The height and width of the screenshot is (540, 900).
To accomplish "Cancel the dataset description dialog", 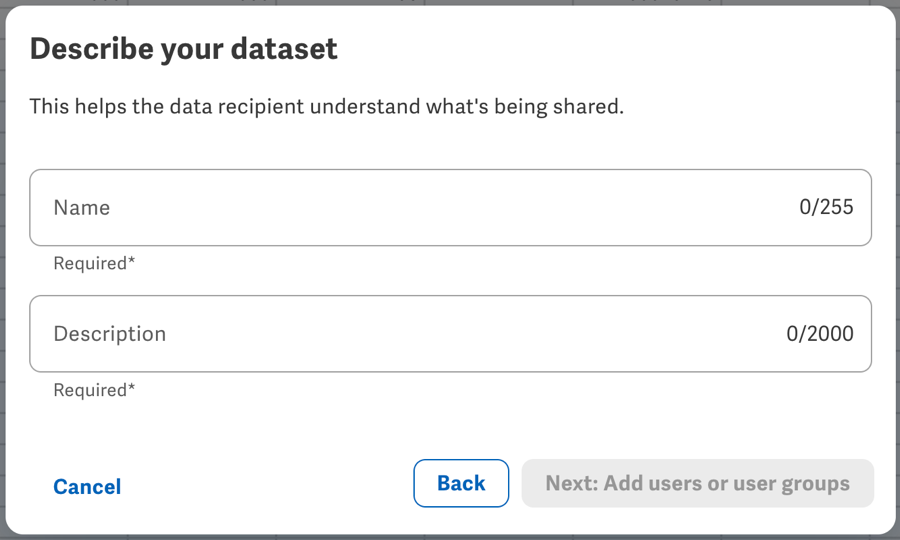I will click(87, 487).
